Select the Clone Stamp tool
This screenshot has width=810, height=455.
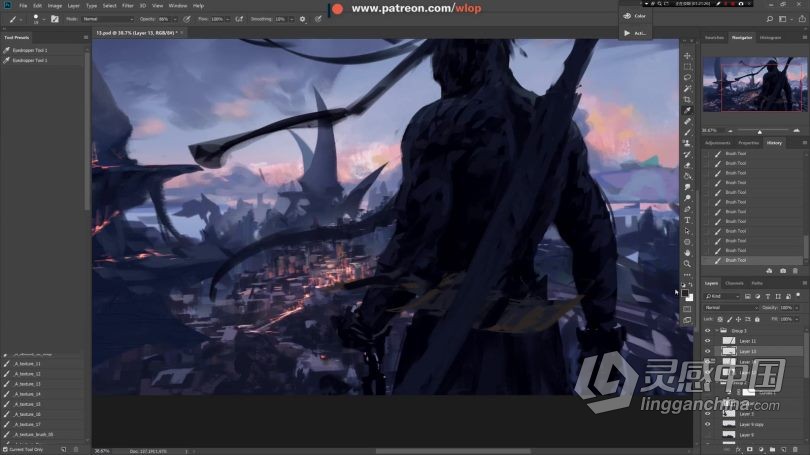(x=687, y=143)
